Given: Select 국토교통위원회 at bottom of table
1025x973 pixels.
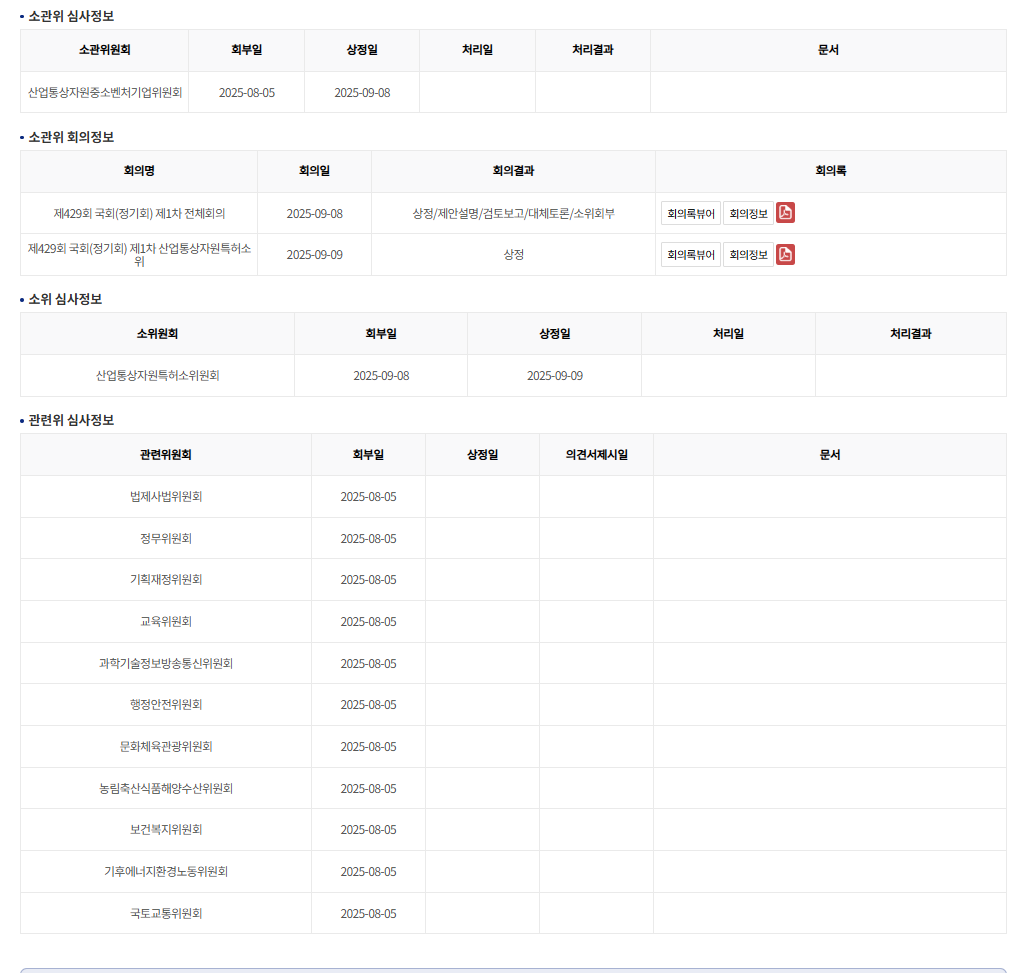Looking at the screenshot, I should 166,914.
